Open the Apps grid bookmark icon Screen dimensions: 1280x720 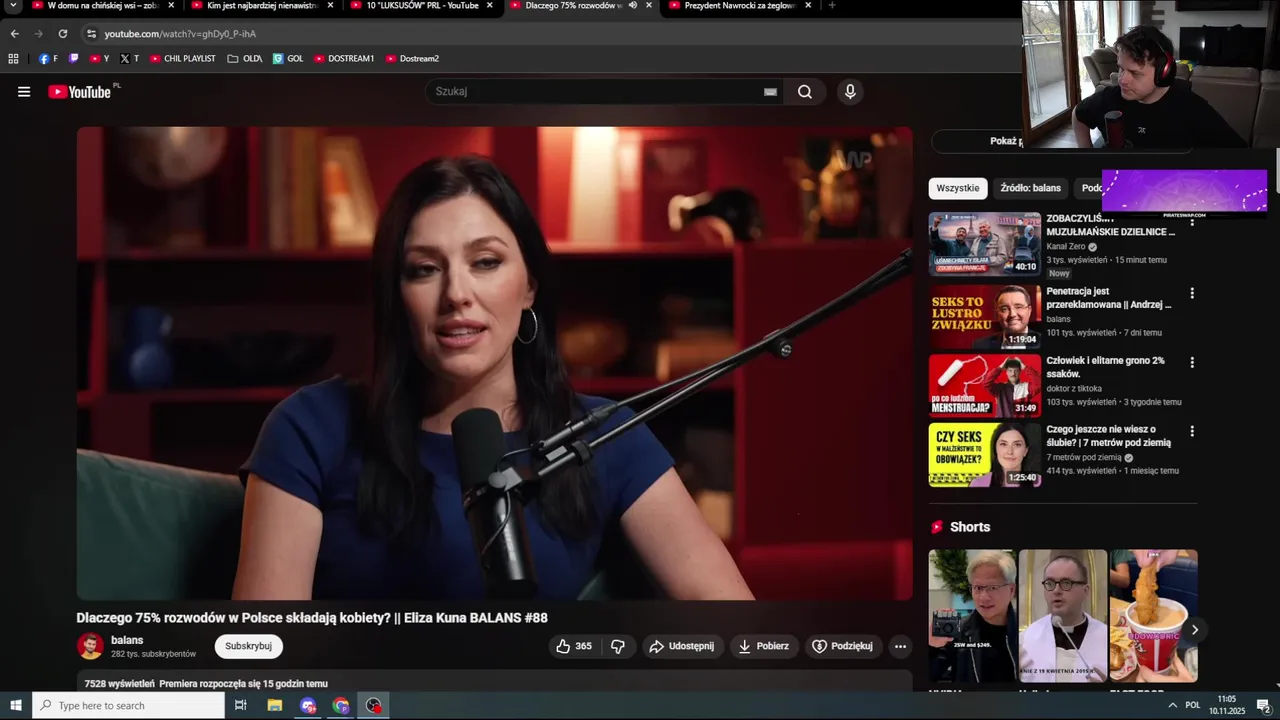coord(14,58)
